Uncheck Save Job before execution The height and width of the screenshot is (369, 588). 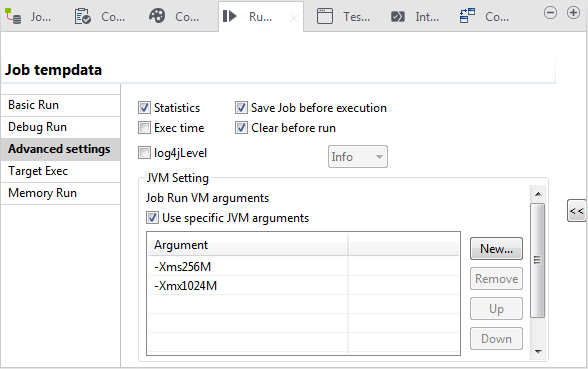pos(241,108)
